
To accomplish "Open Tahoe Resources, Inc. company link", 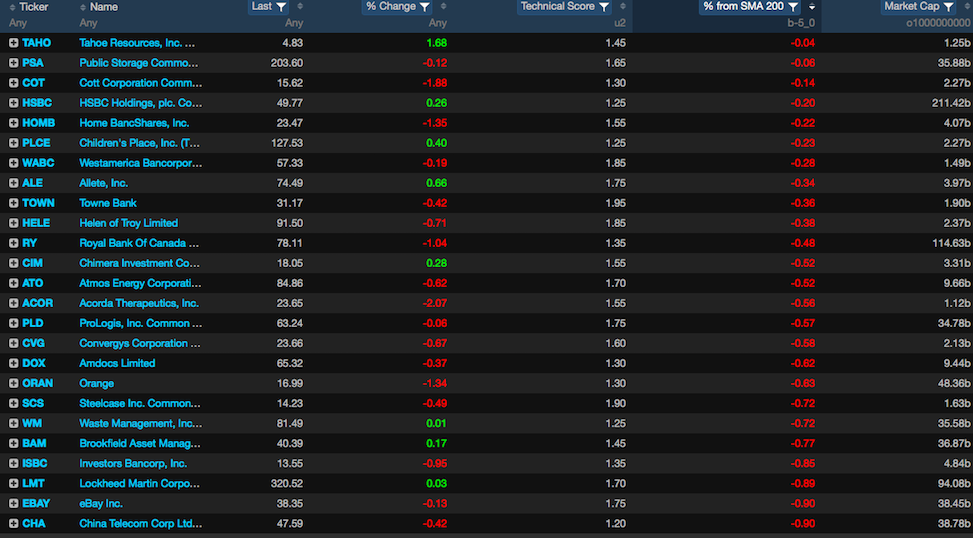I will (137, 43).
